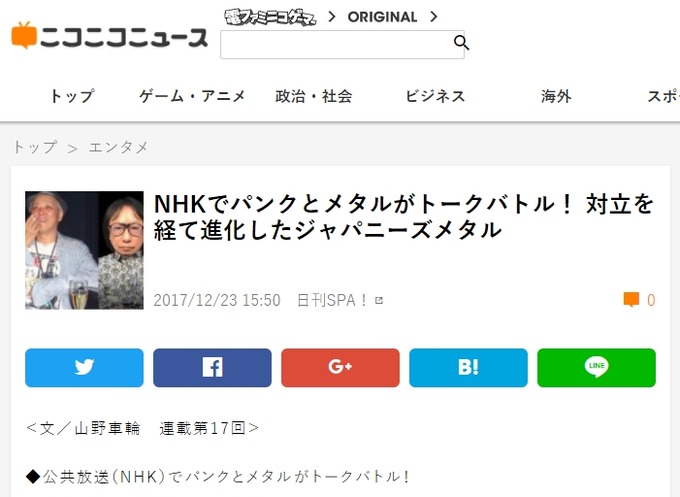The width and height of the screenshot is (680, 497).
Task: Click chevron after Denfaminico Gamer logo
Action: 332,17
